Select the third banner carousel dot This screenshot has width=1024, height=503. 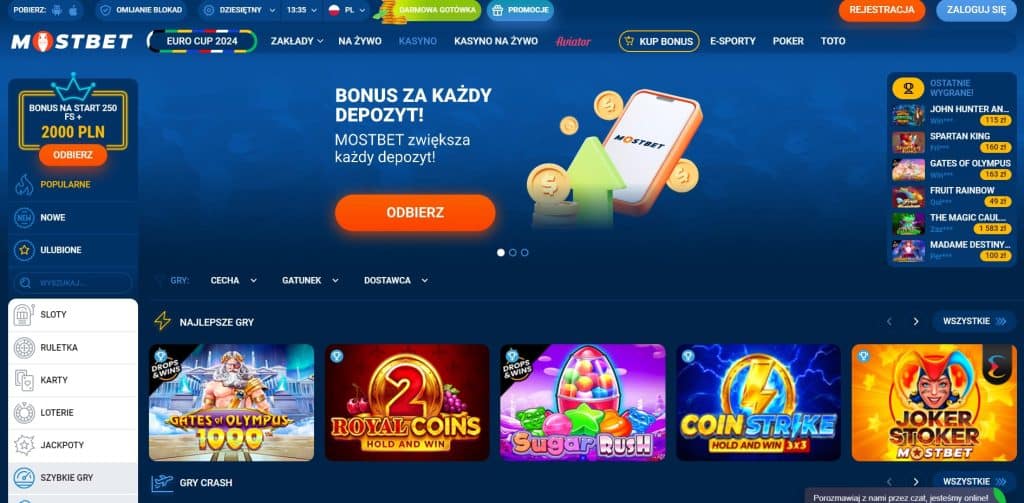click(524, 252)
